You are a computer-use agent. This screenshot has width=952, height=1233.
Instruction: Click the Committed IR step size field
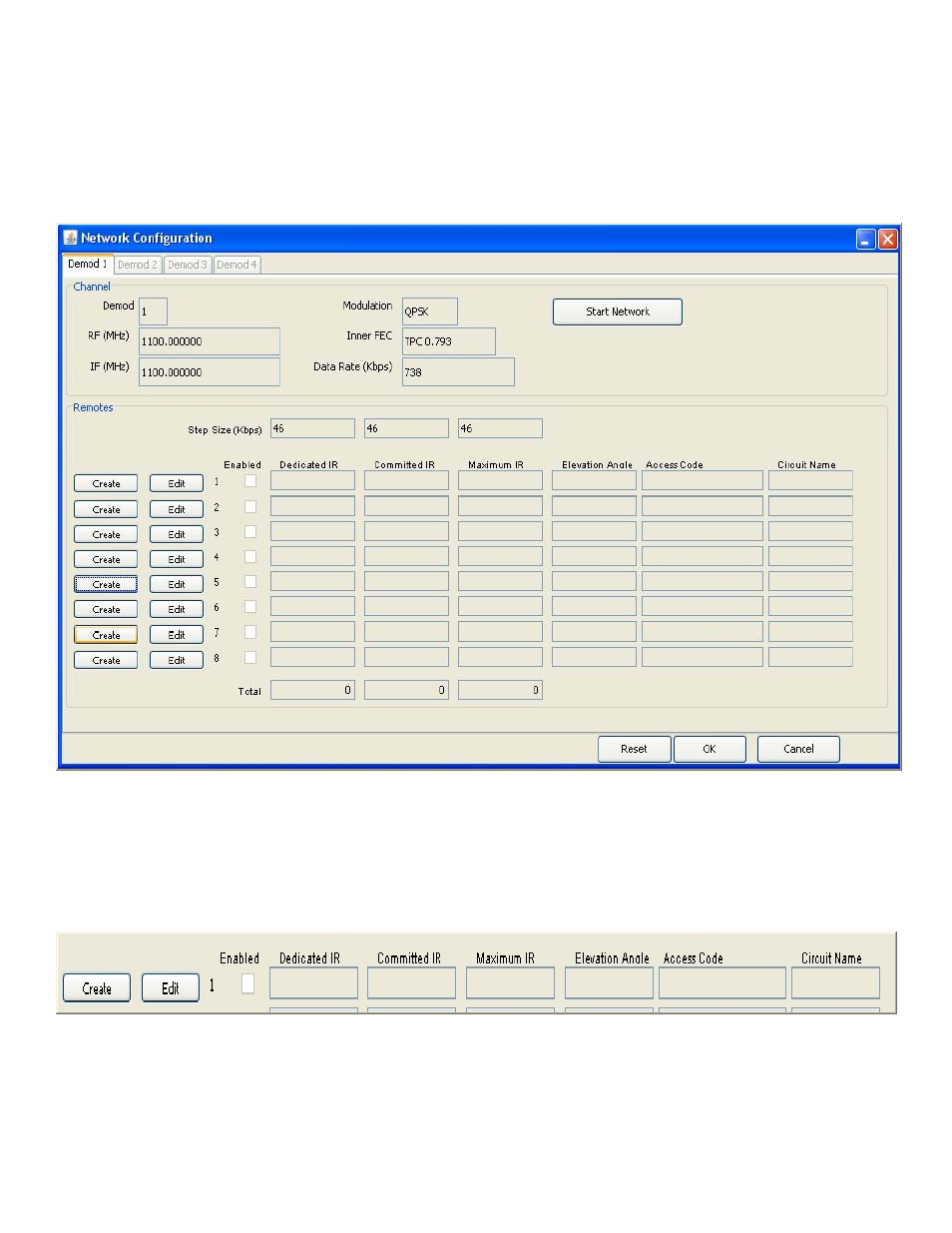[x=406, y=428]
